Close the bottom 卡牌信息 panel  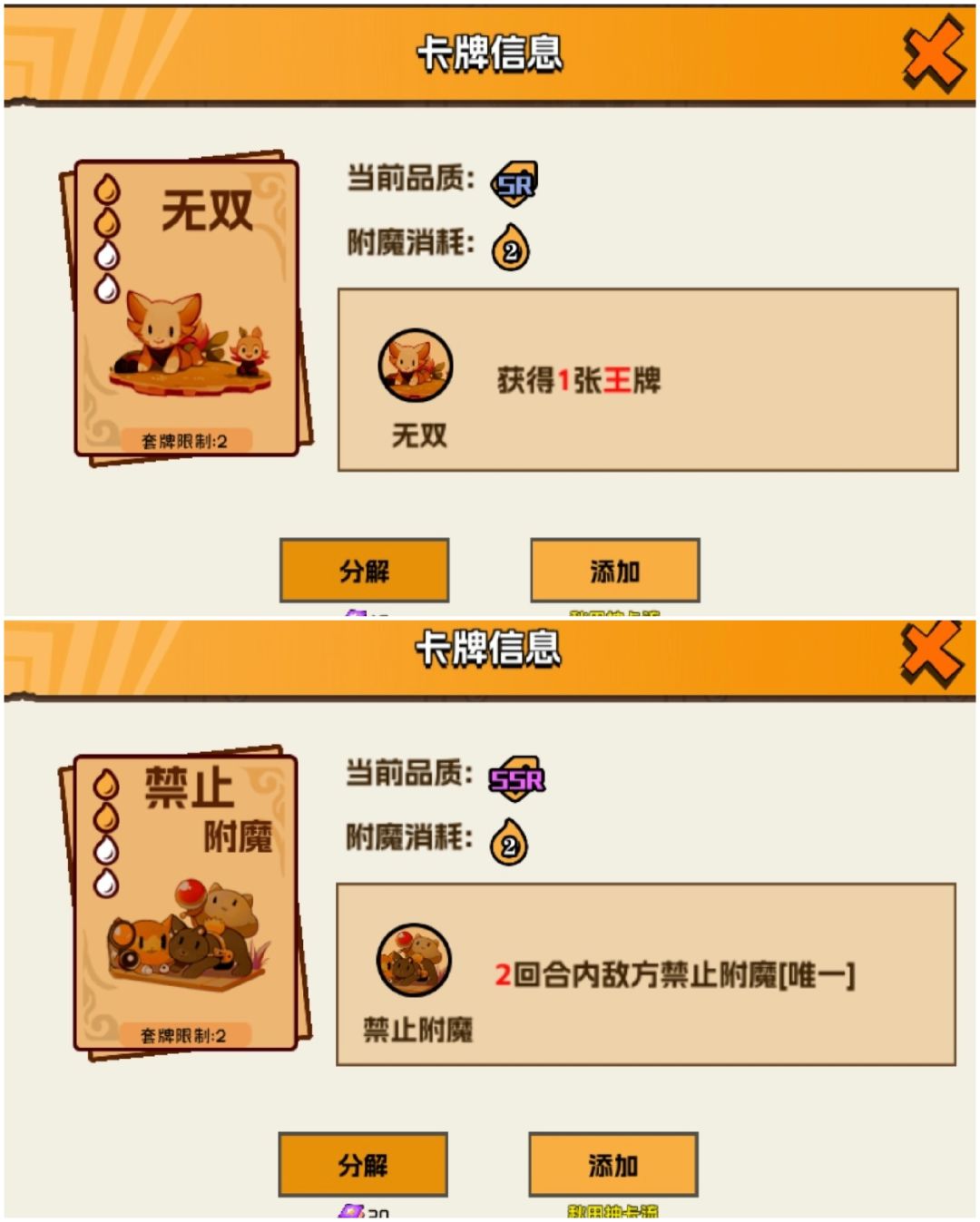932,653
